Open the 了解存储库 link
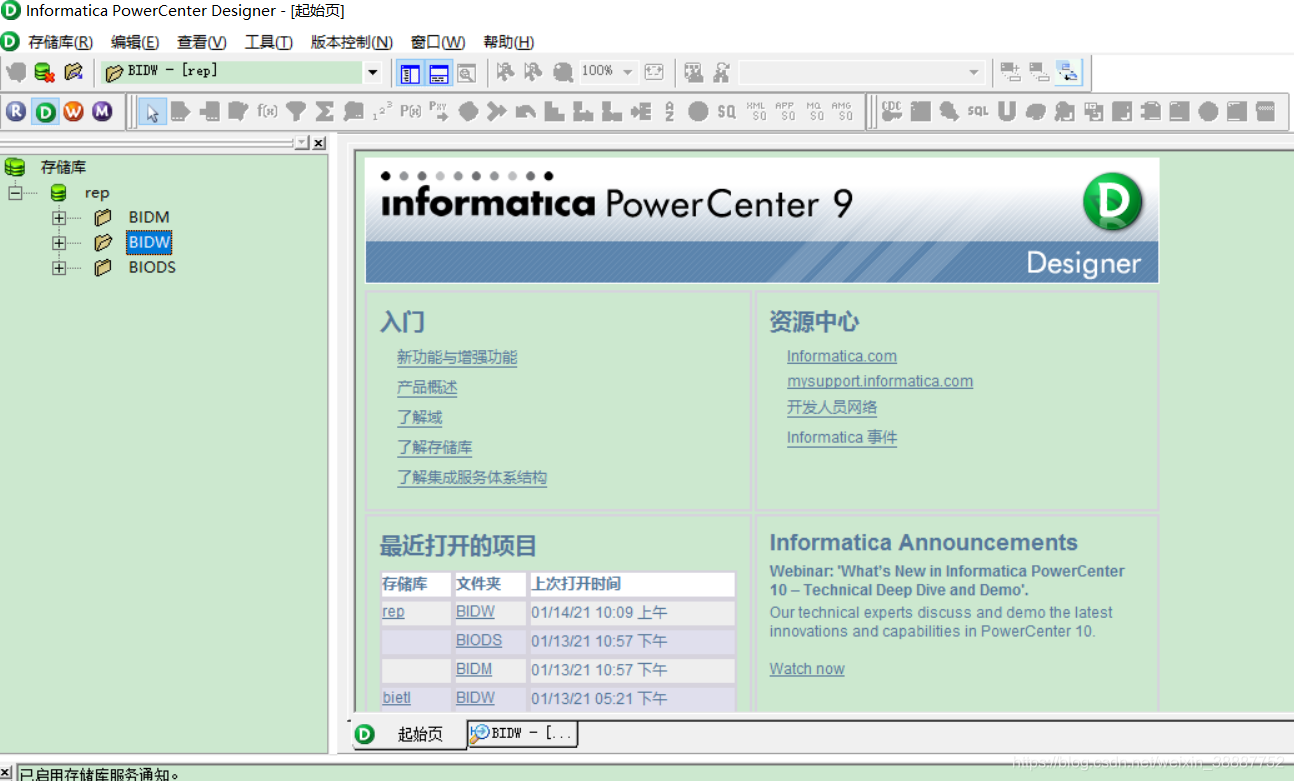Screen dimensions: 1294x781 [x=434, y=447]
